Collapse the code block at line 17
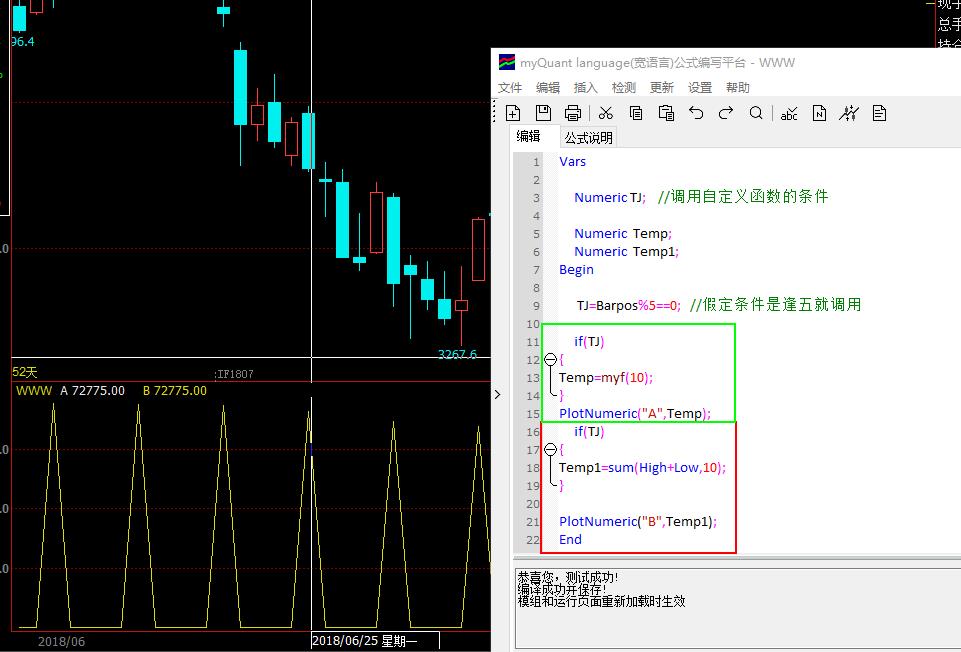 (x=549, y=450)
